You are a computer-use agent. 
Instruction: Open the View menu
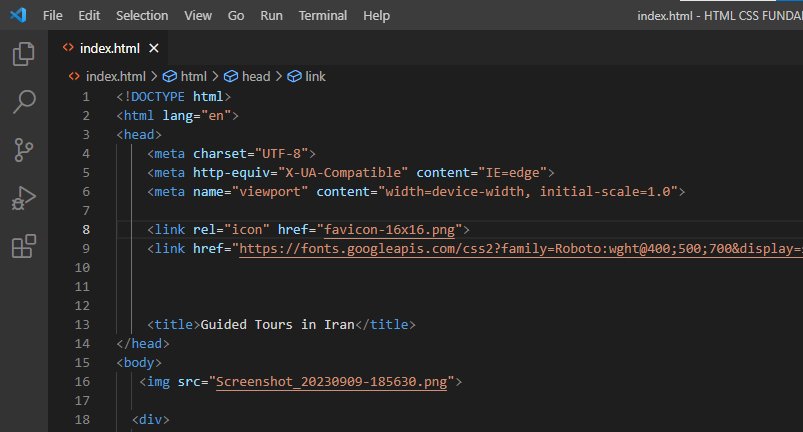point(198,16)
